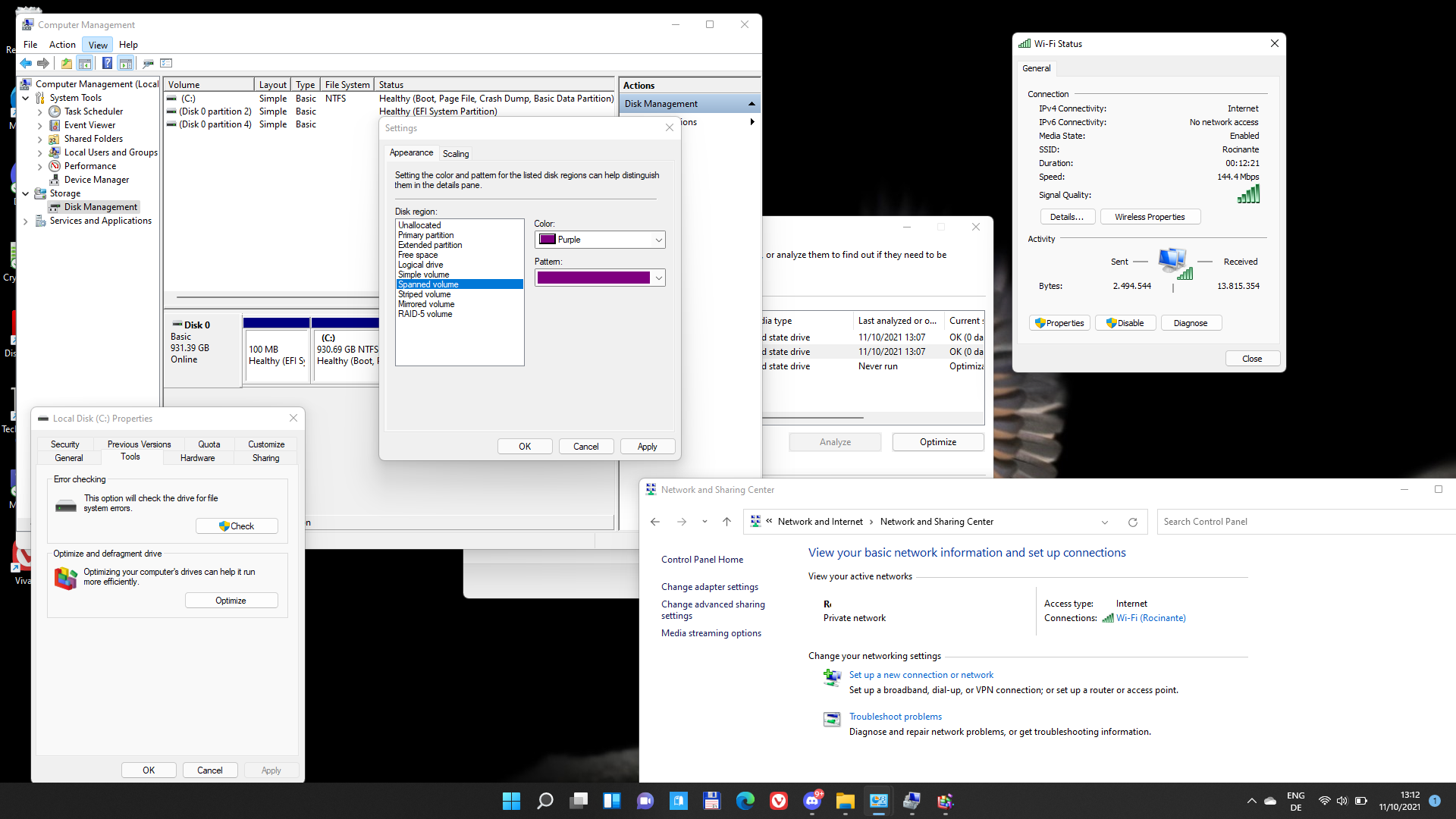Click the Up One Level folder icon
The width and height of the screenshot is (1456, 819).
click(x=67, y=64)
